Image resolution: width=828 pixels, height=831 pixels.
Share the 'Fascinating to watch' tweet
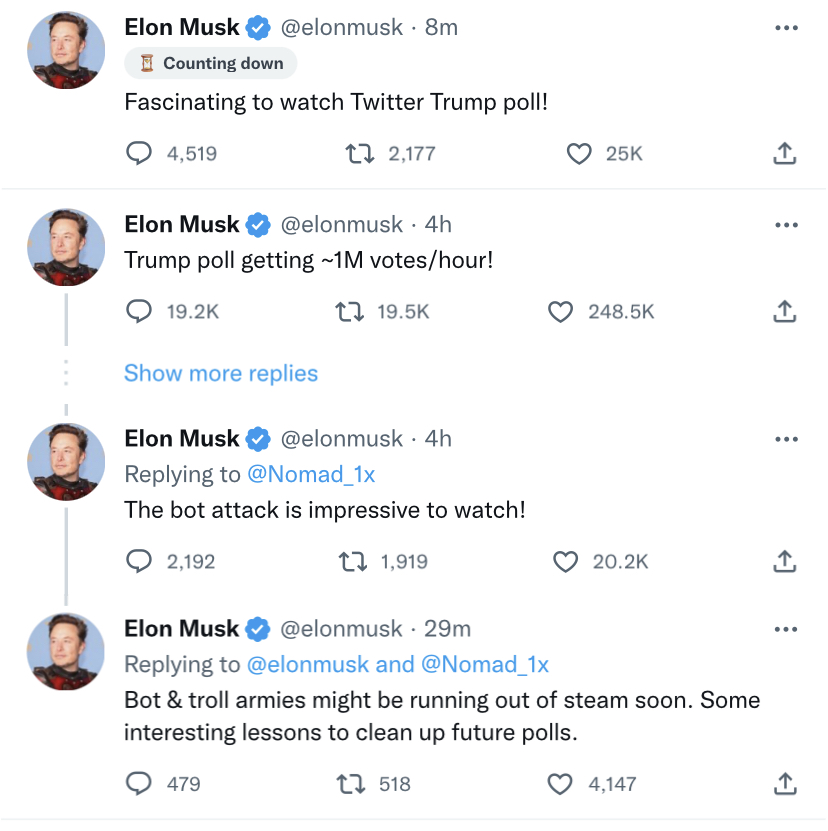pos(786,153)
